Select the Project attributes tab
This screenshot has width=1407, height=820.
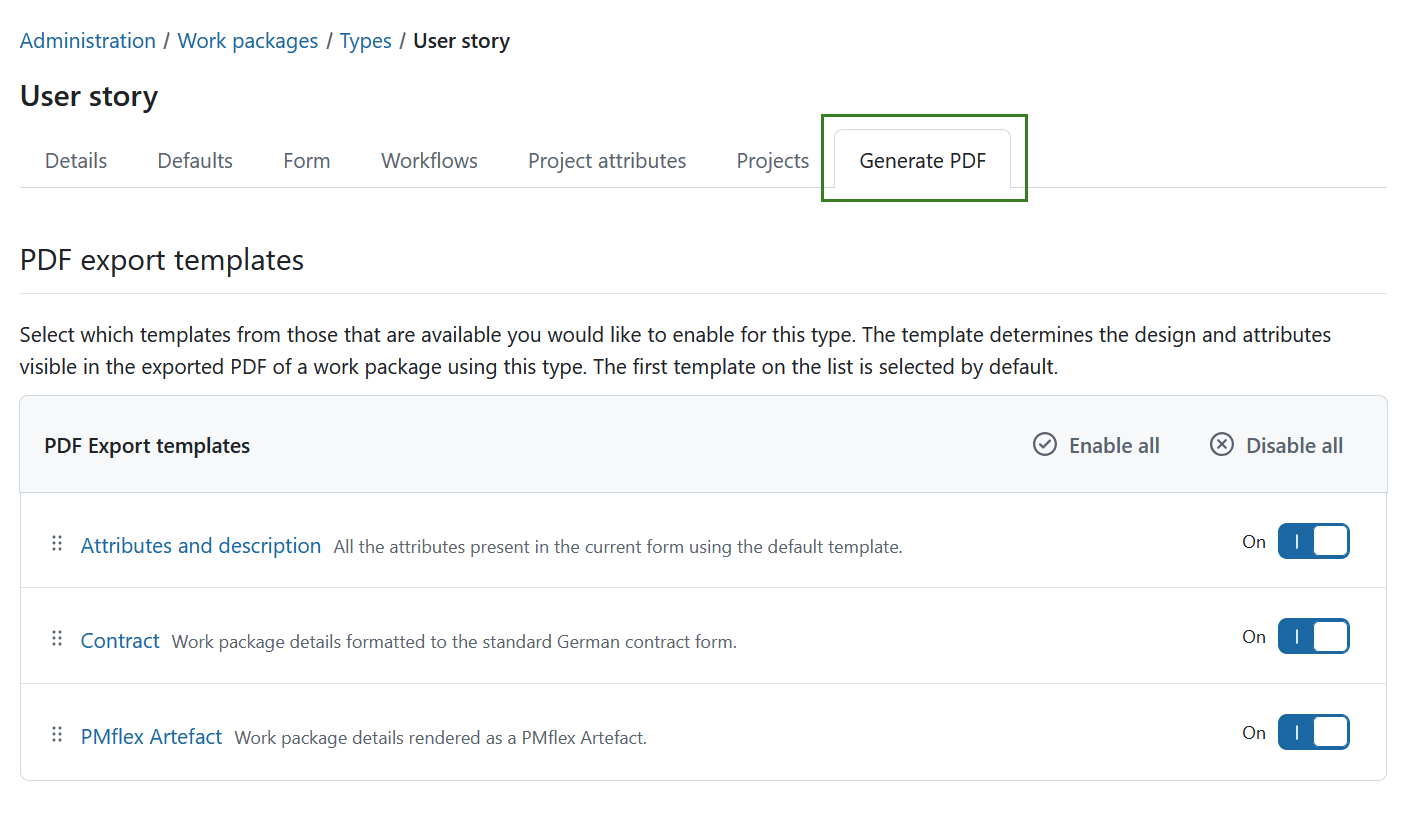click(607, 161)
